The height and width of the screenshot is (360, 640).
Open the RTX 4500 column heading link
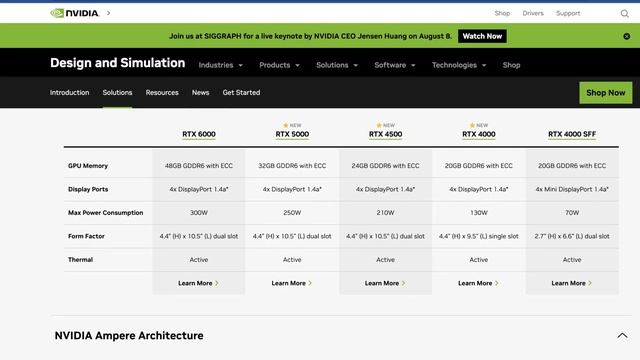[385, 134]
